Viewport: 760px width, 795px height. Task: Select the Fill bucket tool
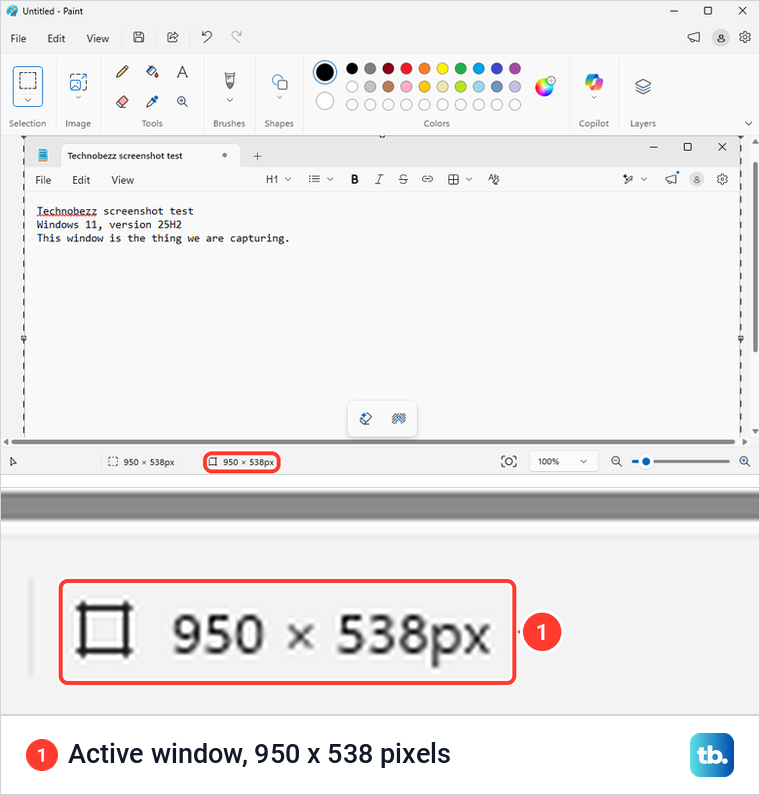click(x=152, y=71)
